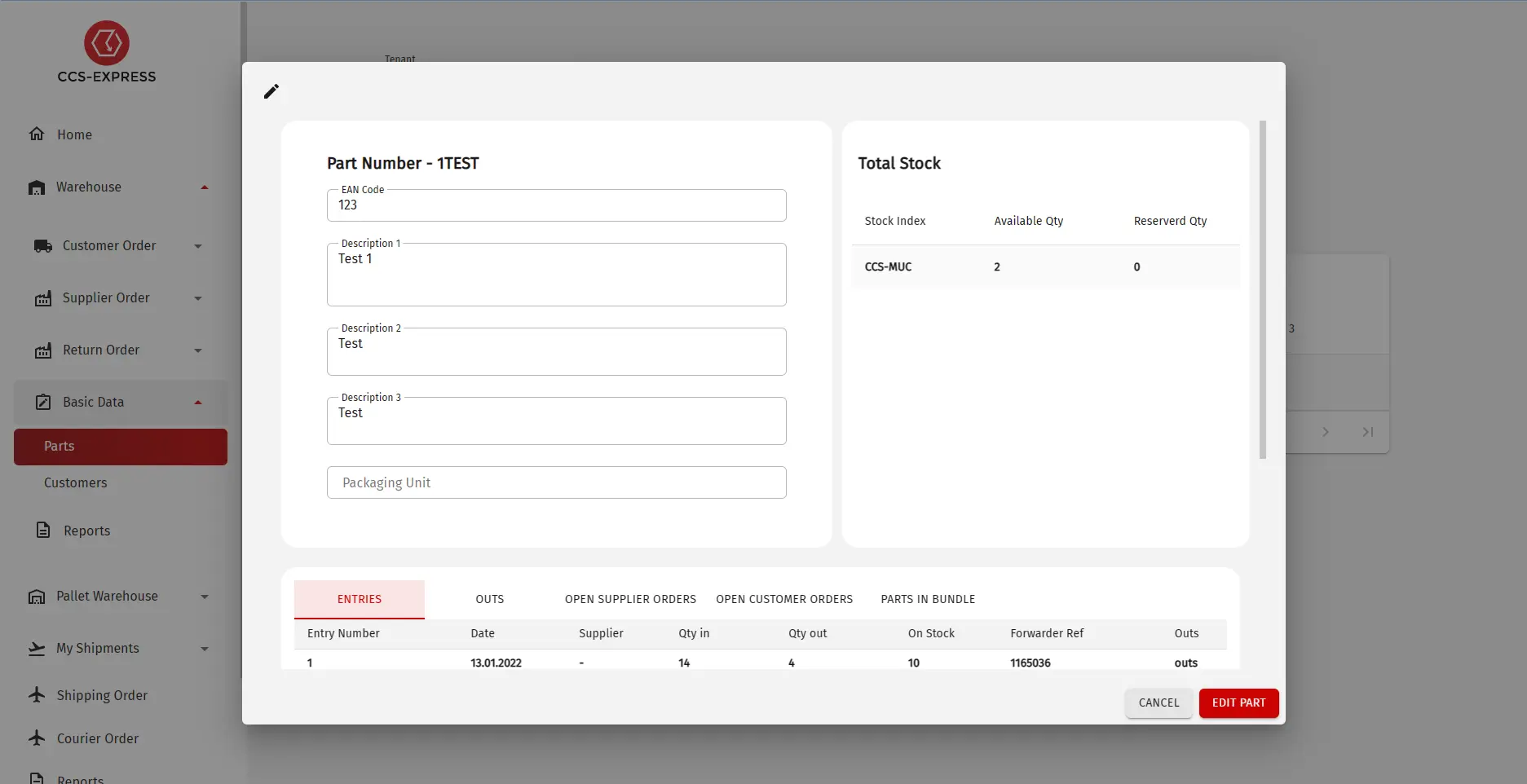Screen dimensions: 1527x784
Task: Open the OPEN SUPPLIER ORDERS tab
Action: point(630,599)
